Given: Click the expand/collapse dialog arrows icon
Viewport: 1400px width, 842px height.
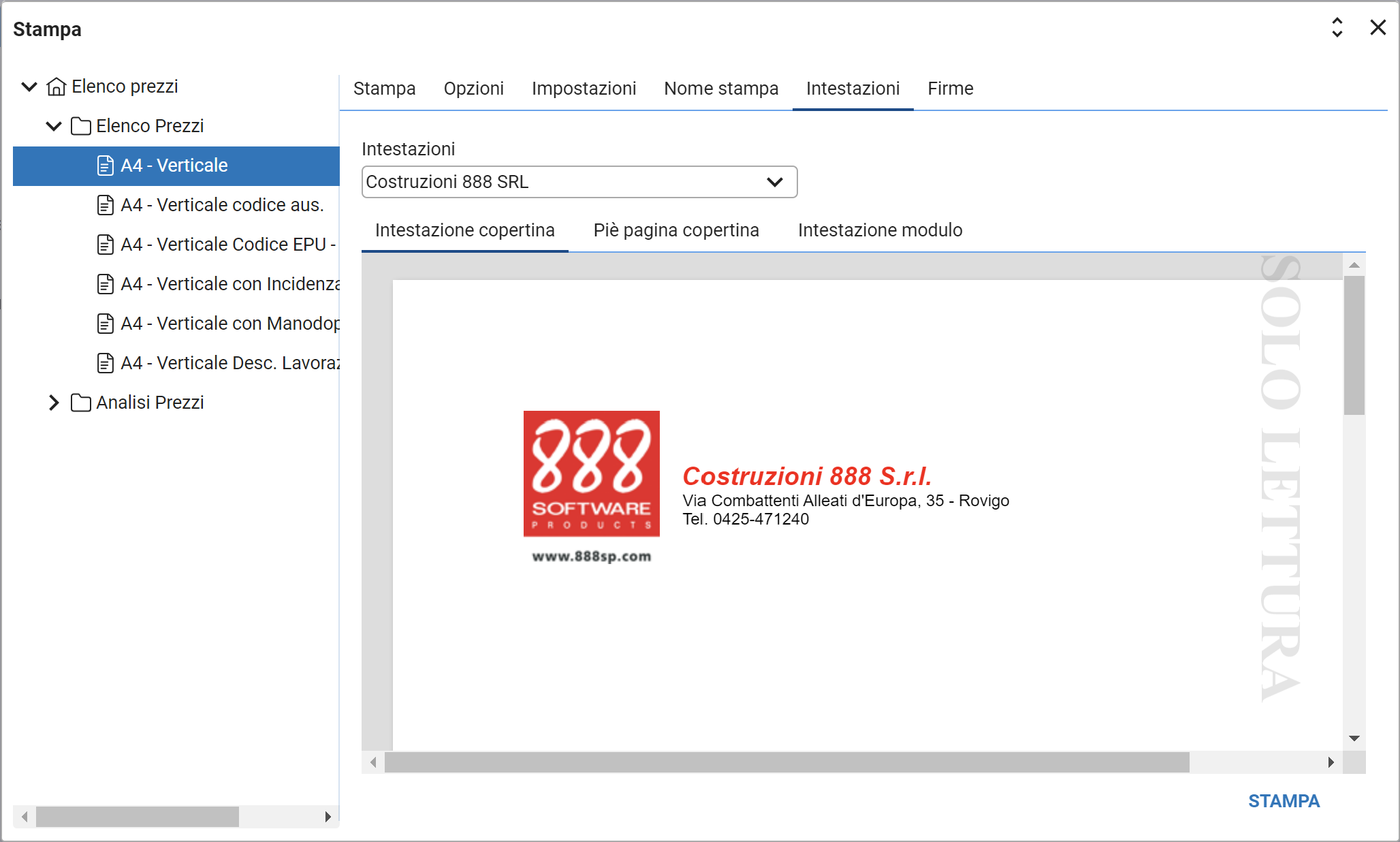Looking at the screenshot, I should 1337,28.
